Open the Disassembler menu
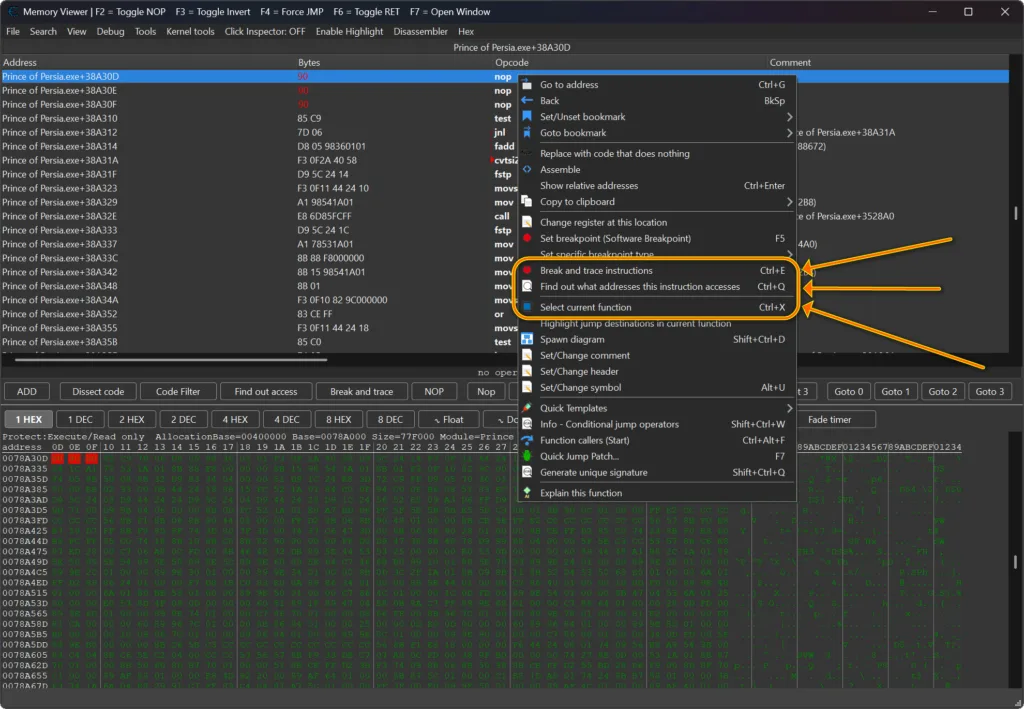The height and width of the screenshot is (709, 1024). 421,31
